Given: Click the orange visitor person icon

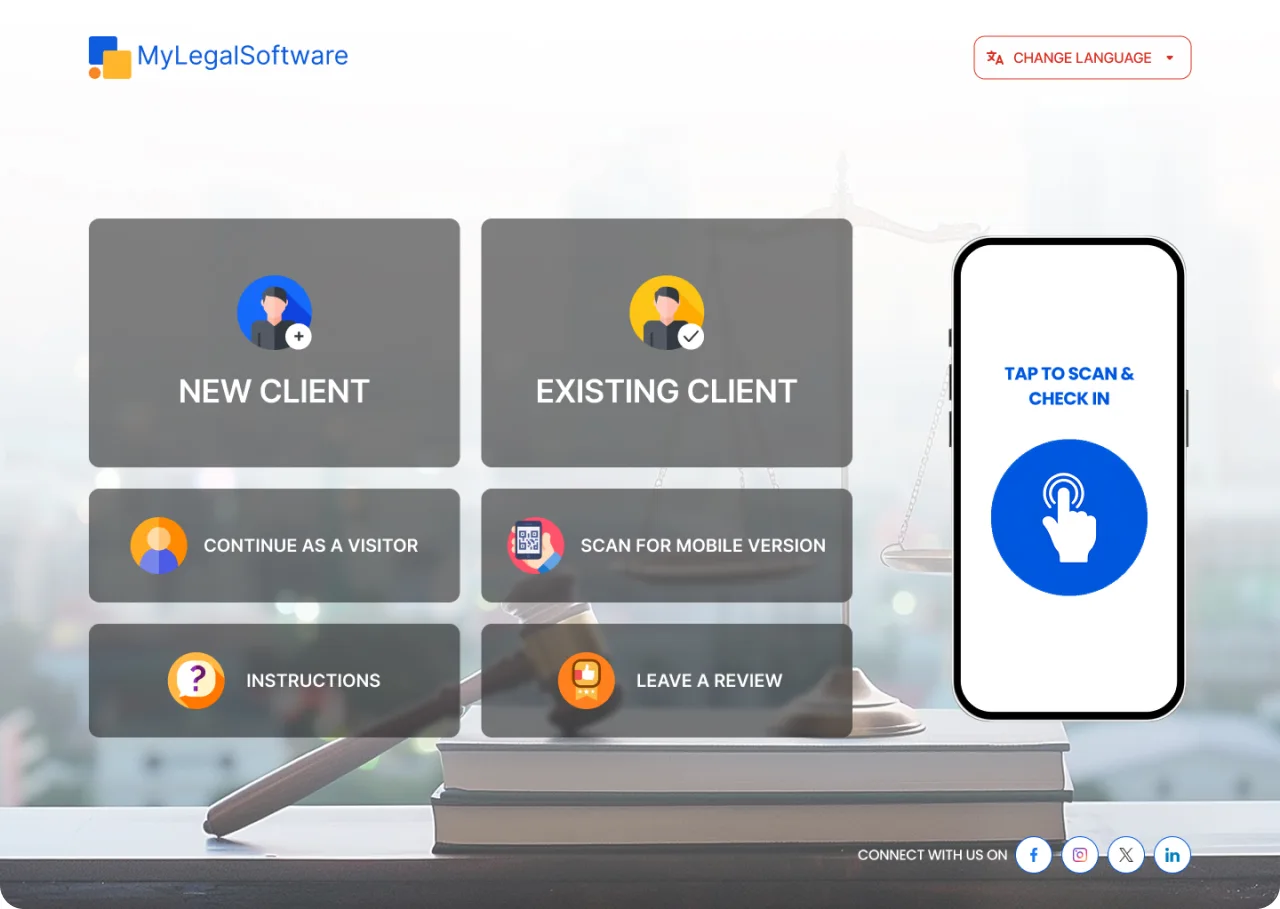Looking at the screenshot, I should click(x=159, y=546).
